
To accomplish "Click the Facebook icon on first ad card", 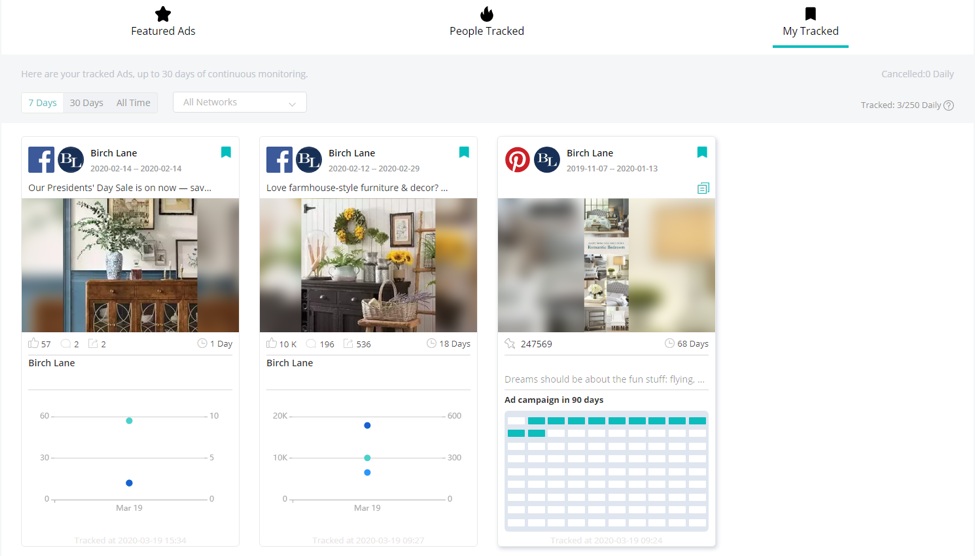I will (x=41, y=160).
